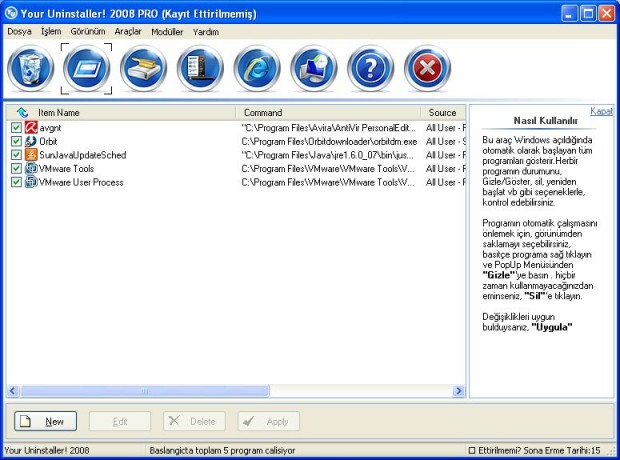Select the VMware Tools row name
The height and width of the screenshot is (460, 620).
point(66,169)
